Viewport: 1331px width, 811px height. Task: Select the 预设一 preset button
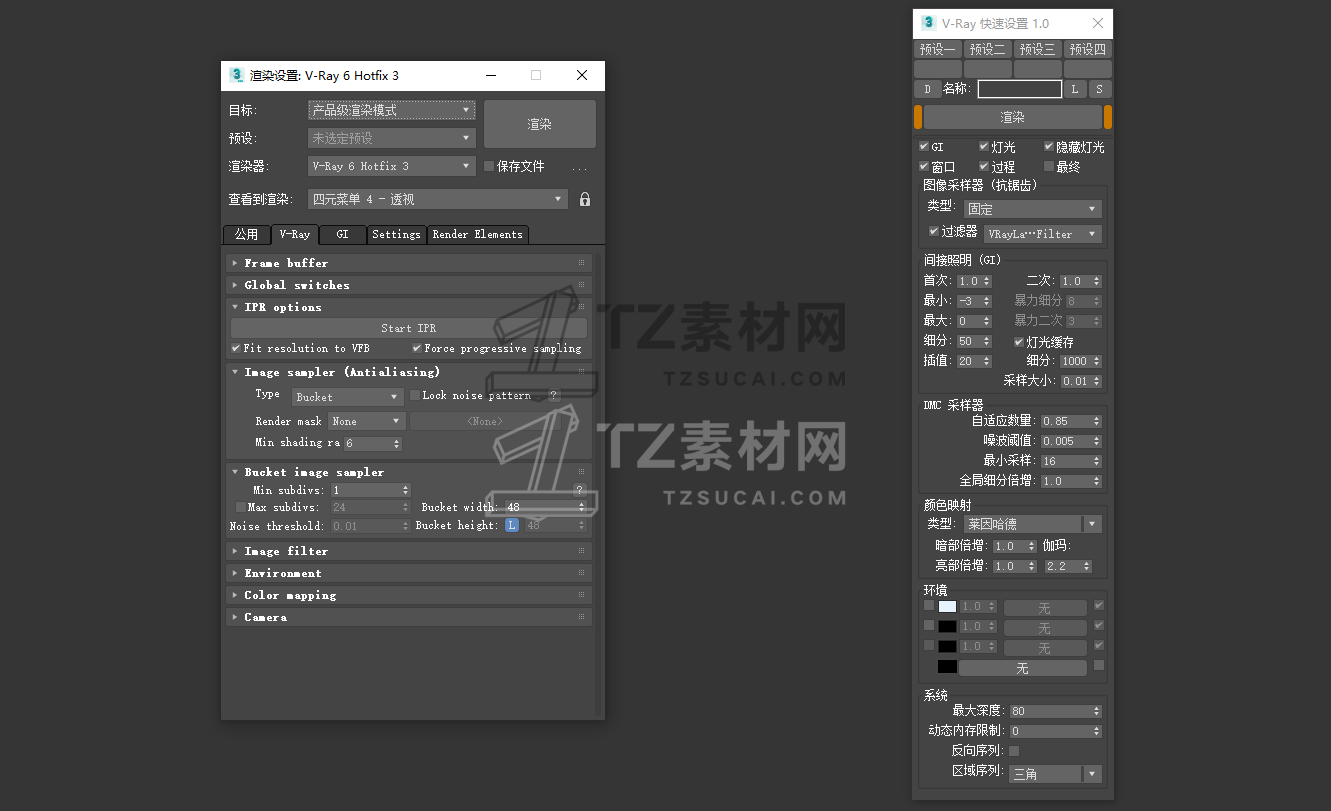(x=938, y=49)
